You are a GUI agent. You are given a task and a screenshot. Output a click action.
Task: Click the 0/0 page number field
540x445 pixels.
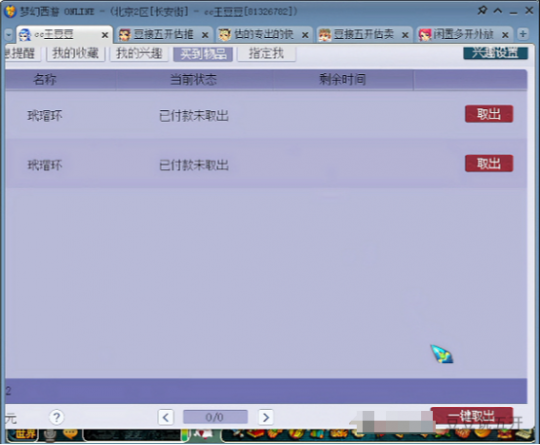(x=215, y=417)
